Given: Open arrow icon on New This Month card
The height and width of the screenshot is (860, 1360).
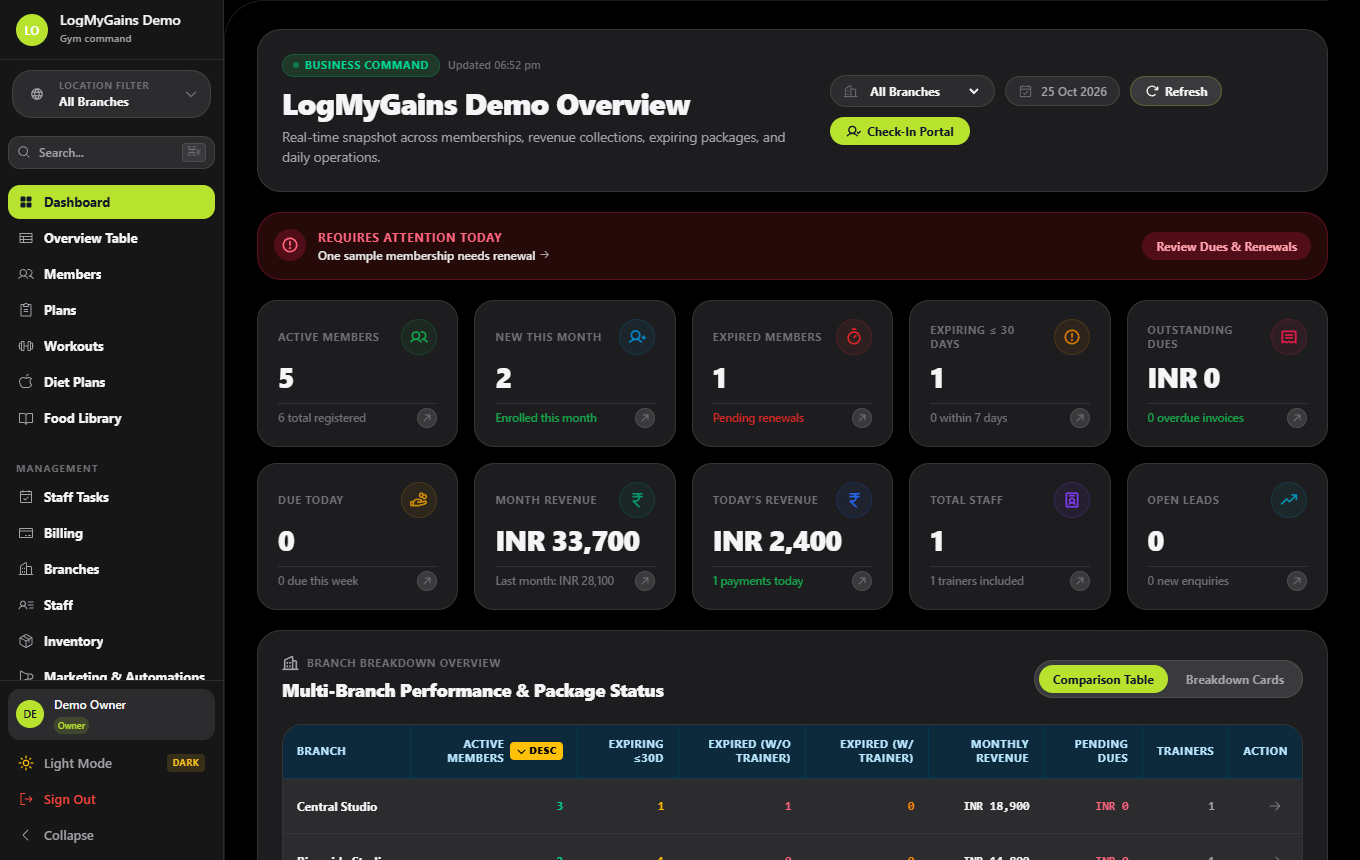Looking at the screenshot, I should [645, 418].
